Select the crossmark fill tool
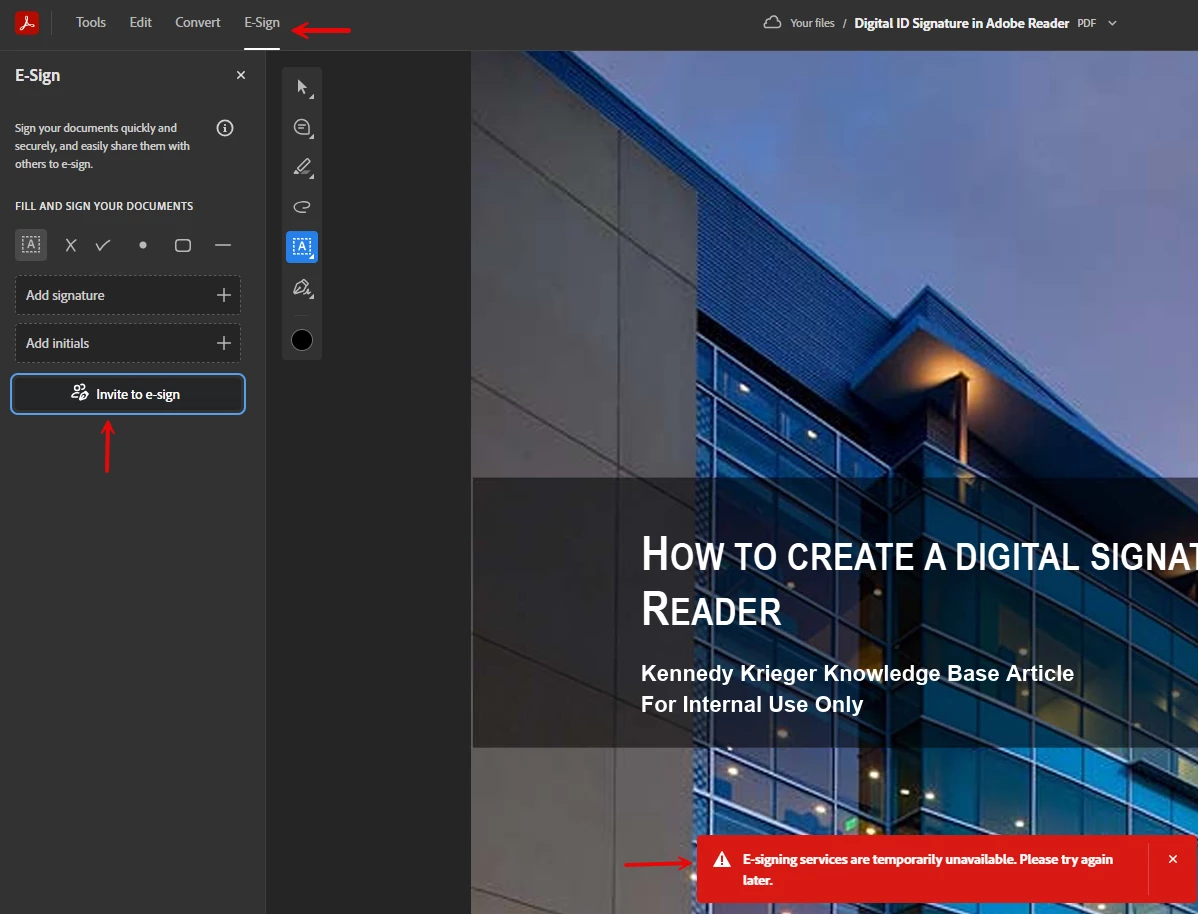 tap(71, 245)
